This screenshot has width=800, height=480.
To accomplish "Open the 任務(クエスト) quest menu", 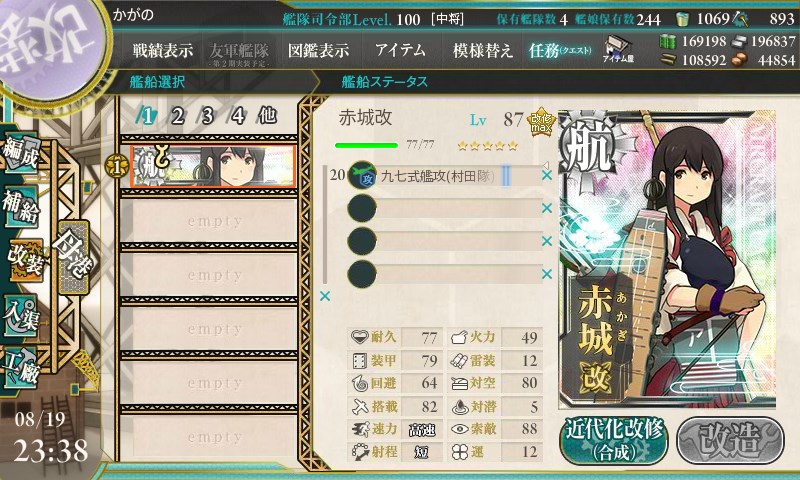I will (x=560, y=50).
